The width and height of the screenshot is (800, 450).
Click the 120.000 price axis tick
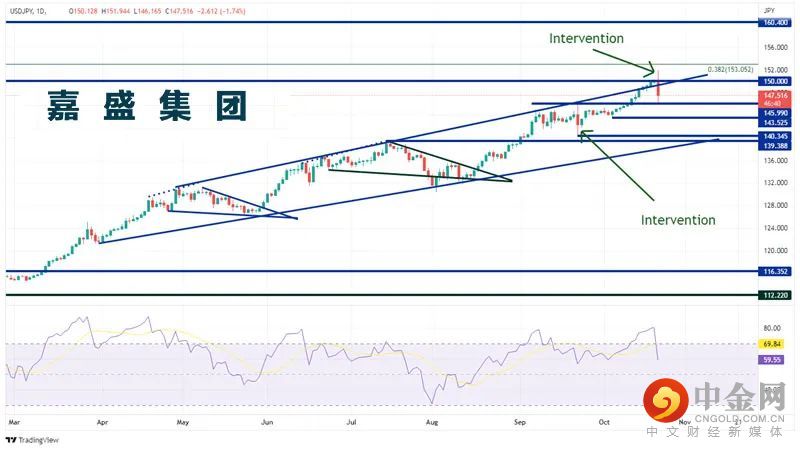[x=775, y=251]
